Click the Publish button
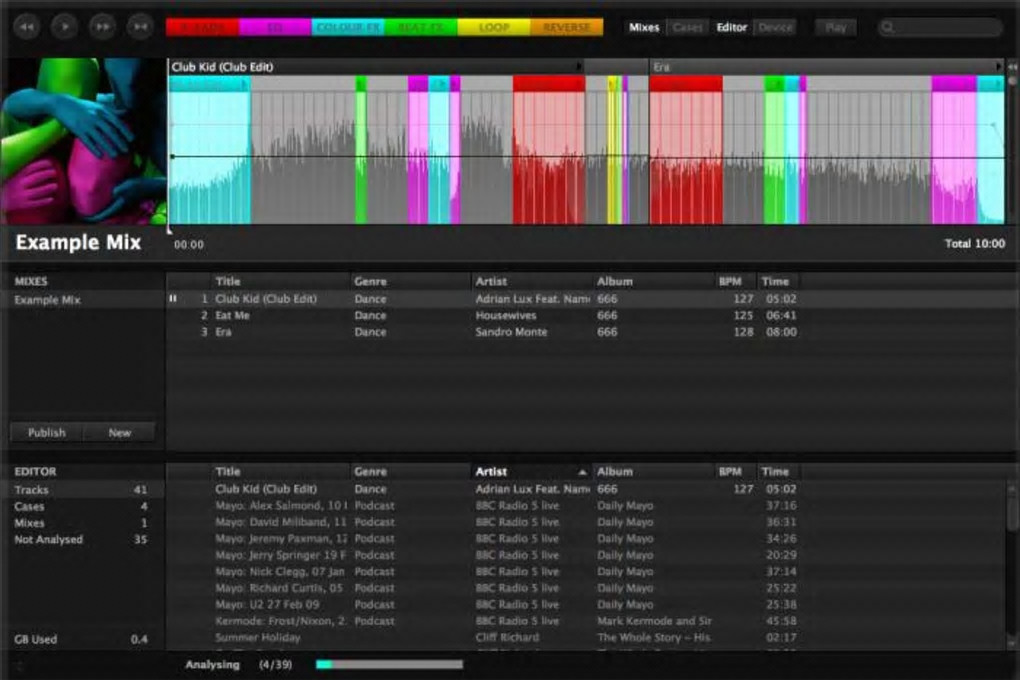 pyautogui.click(x=47, y=433)
